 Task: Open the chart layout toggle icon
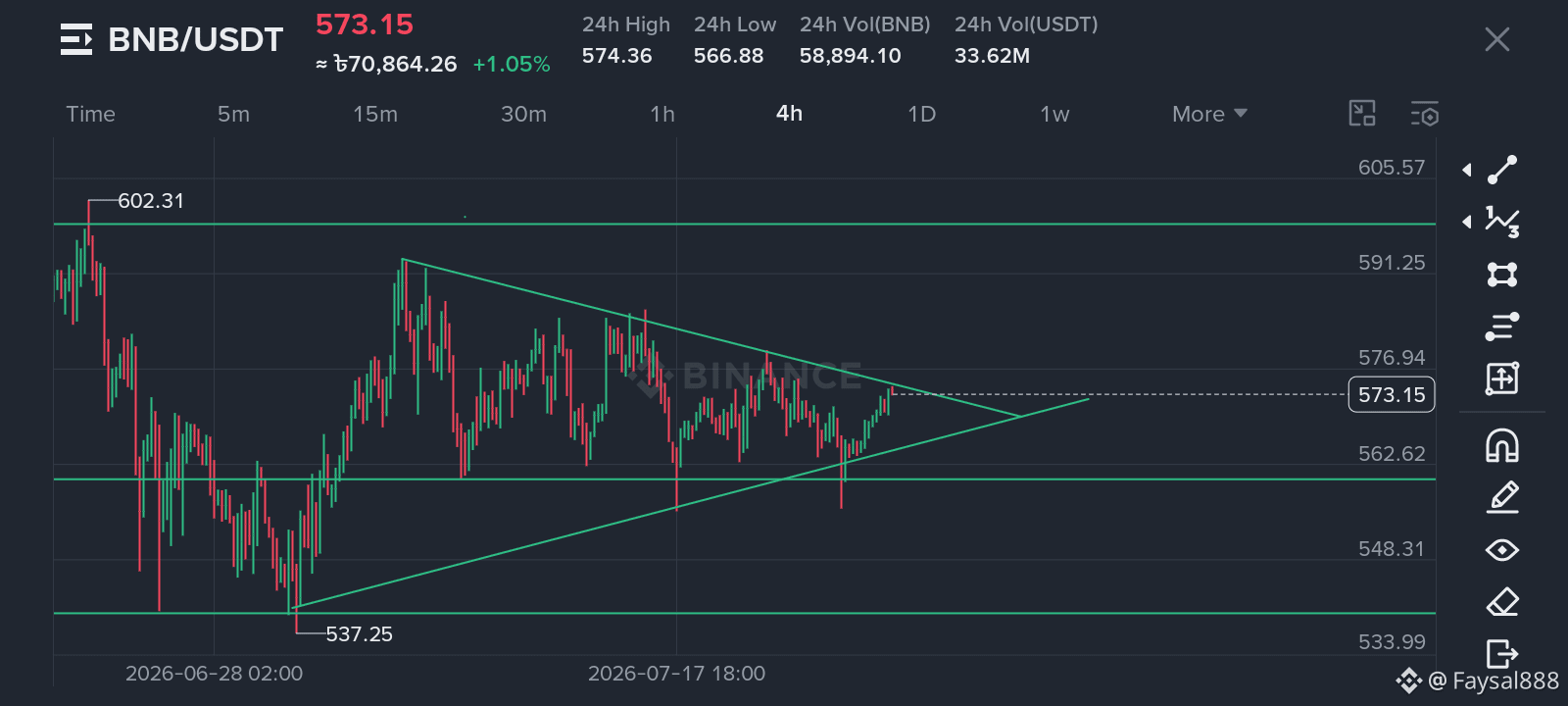point(1362,113)
